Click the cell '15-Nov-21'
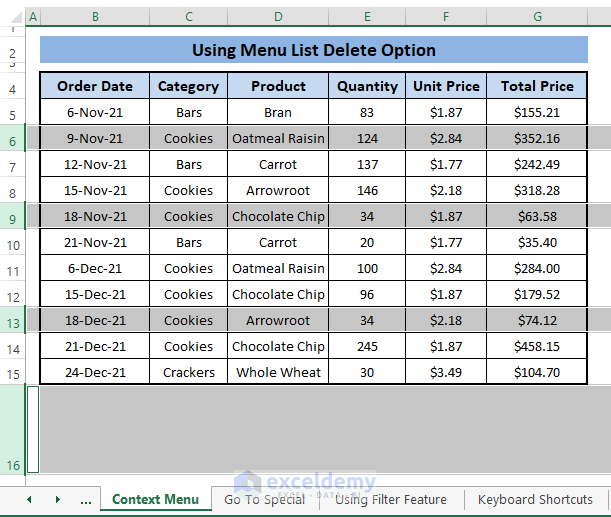The width and height of the screenshot is (611, 517). point(95,191)
